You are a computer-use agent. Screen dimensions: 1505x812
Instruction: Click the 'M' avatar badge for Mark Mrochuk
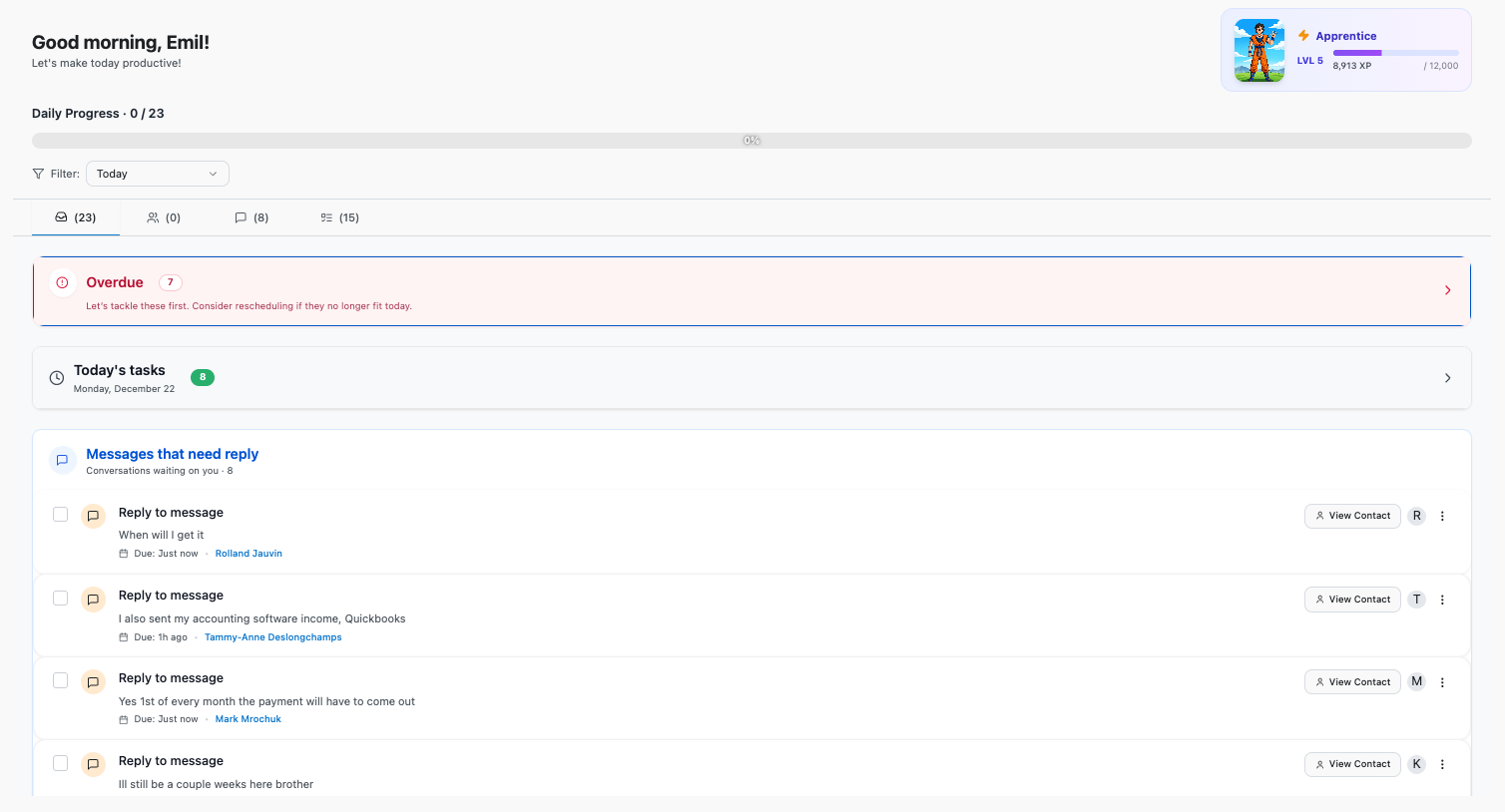click(1416, 682)
